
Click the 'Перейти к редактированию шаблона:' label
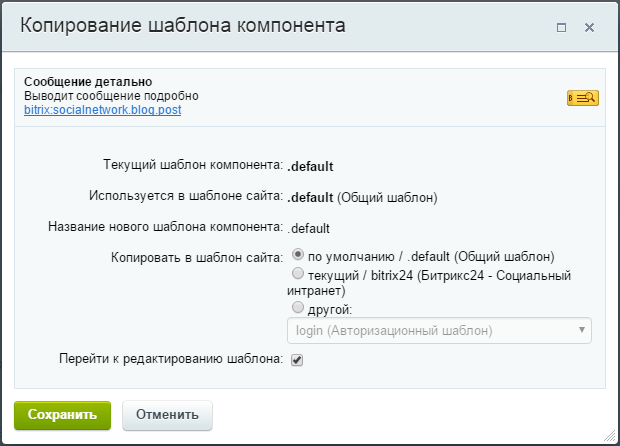171,359
